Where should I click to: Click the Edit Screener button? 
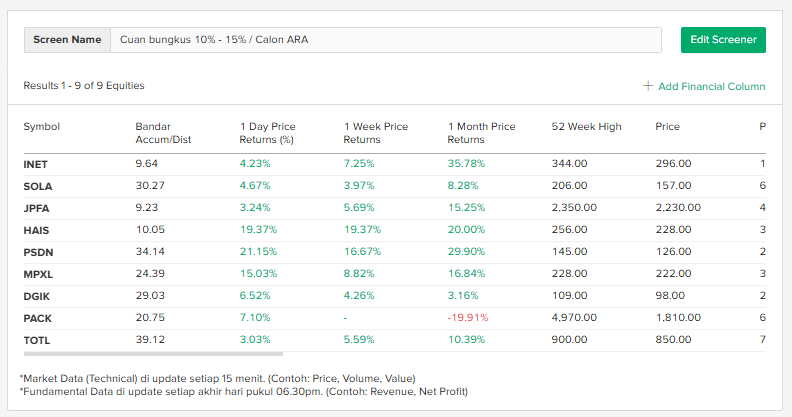[x=723, y=40]
